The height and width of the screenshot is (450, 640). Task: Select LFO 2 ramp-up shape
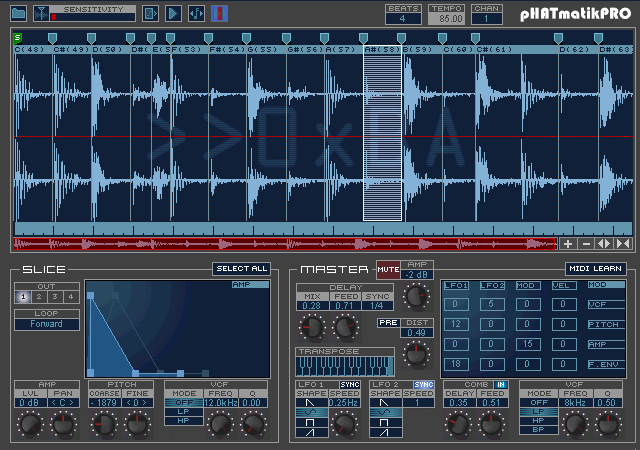click(386, 432)
